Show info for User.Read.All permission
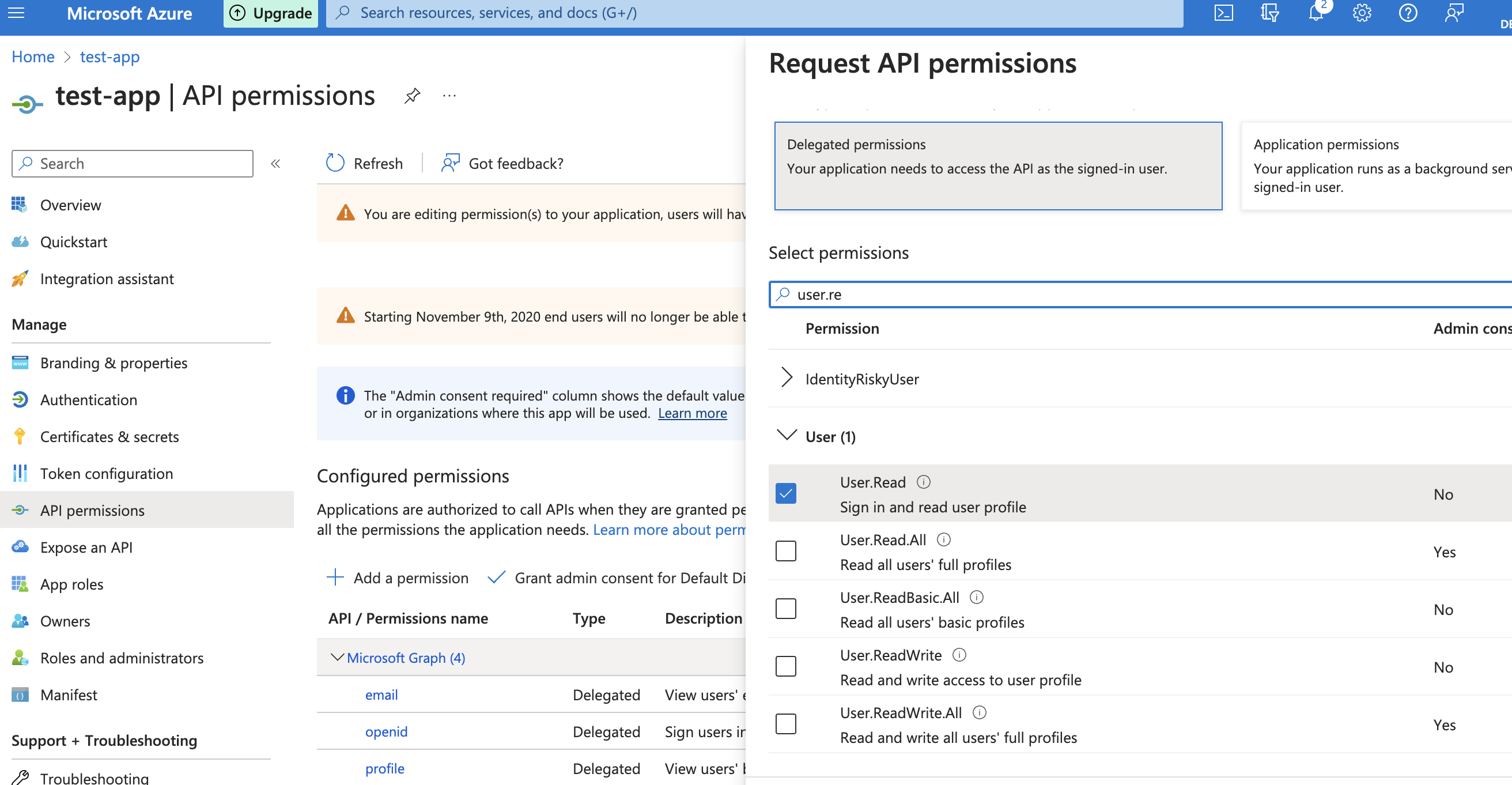 [x=944, y=539]
